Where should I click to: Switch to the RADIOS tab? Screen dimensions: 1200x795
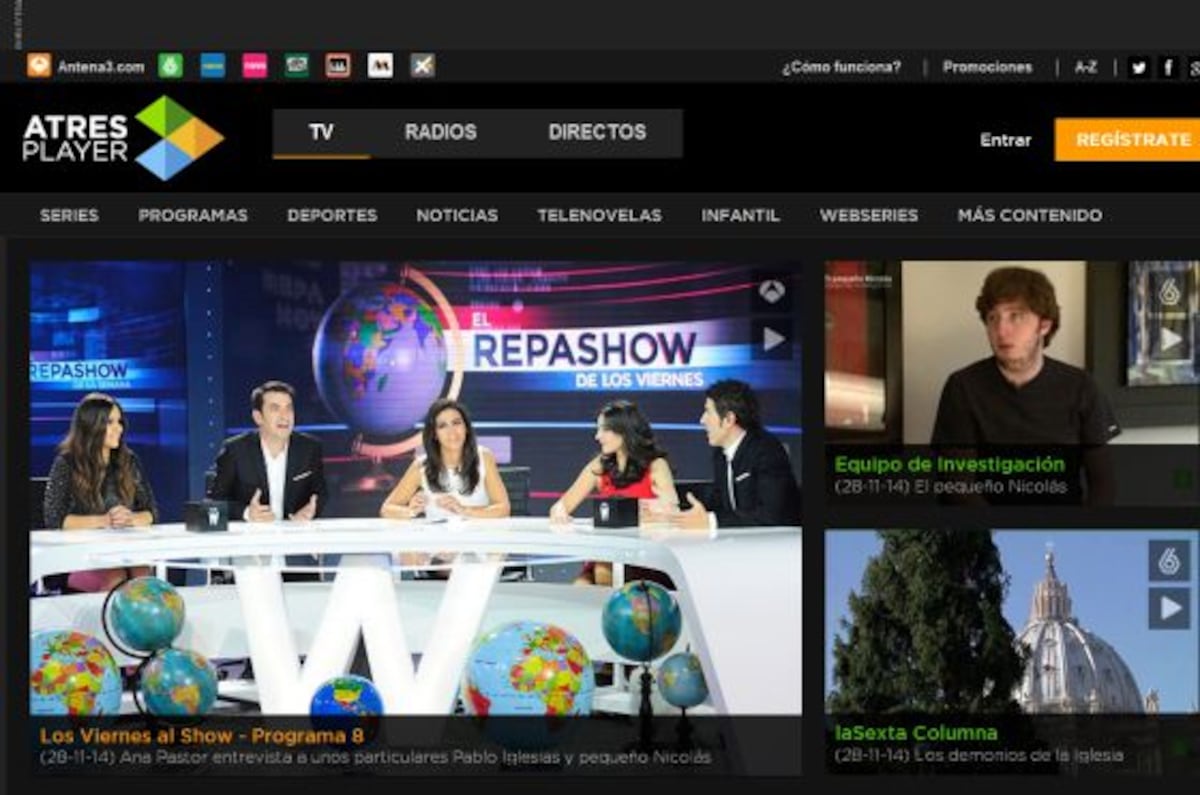click(440, 131)
